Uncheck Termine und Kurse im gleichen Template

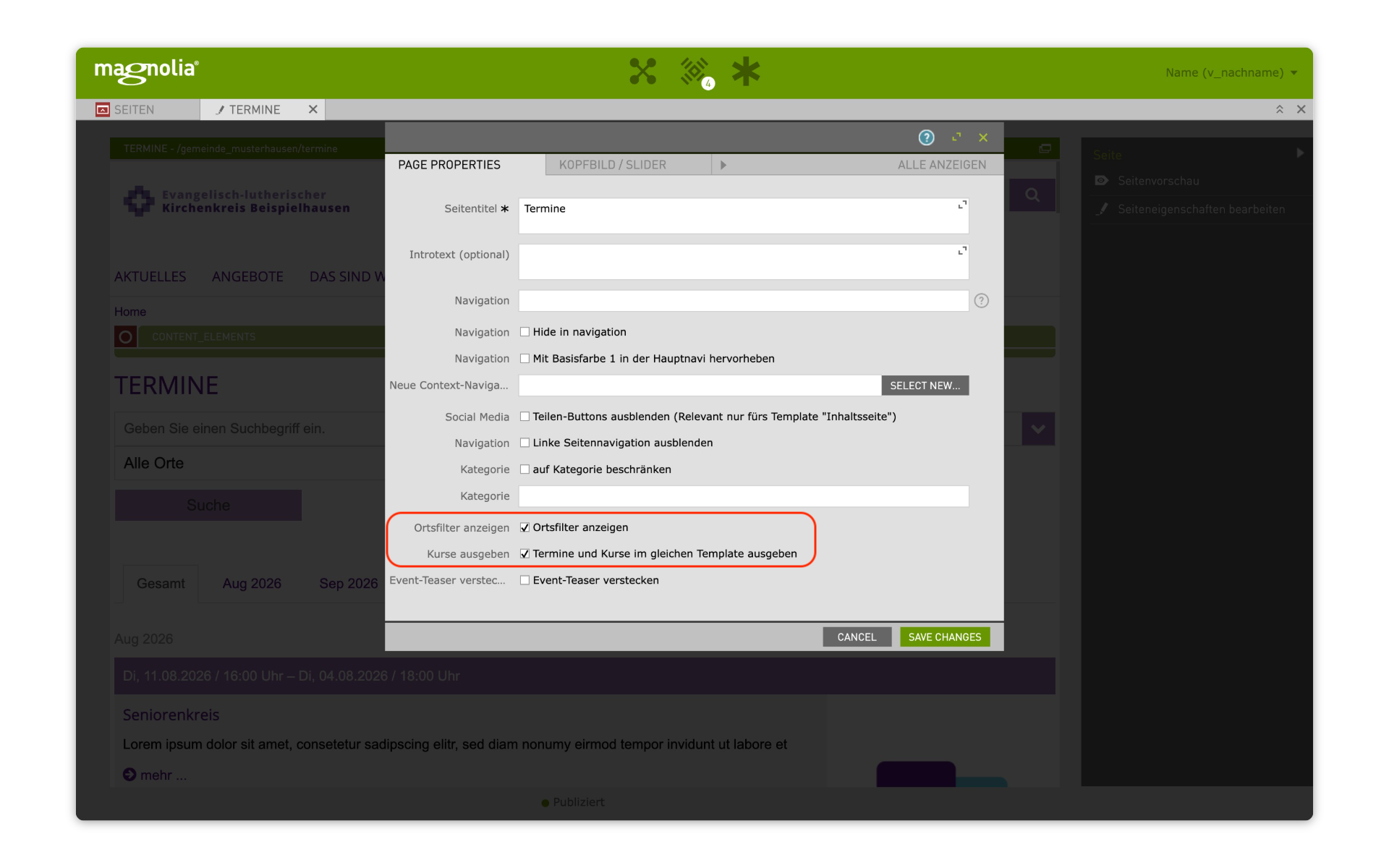524,554
